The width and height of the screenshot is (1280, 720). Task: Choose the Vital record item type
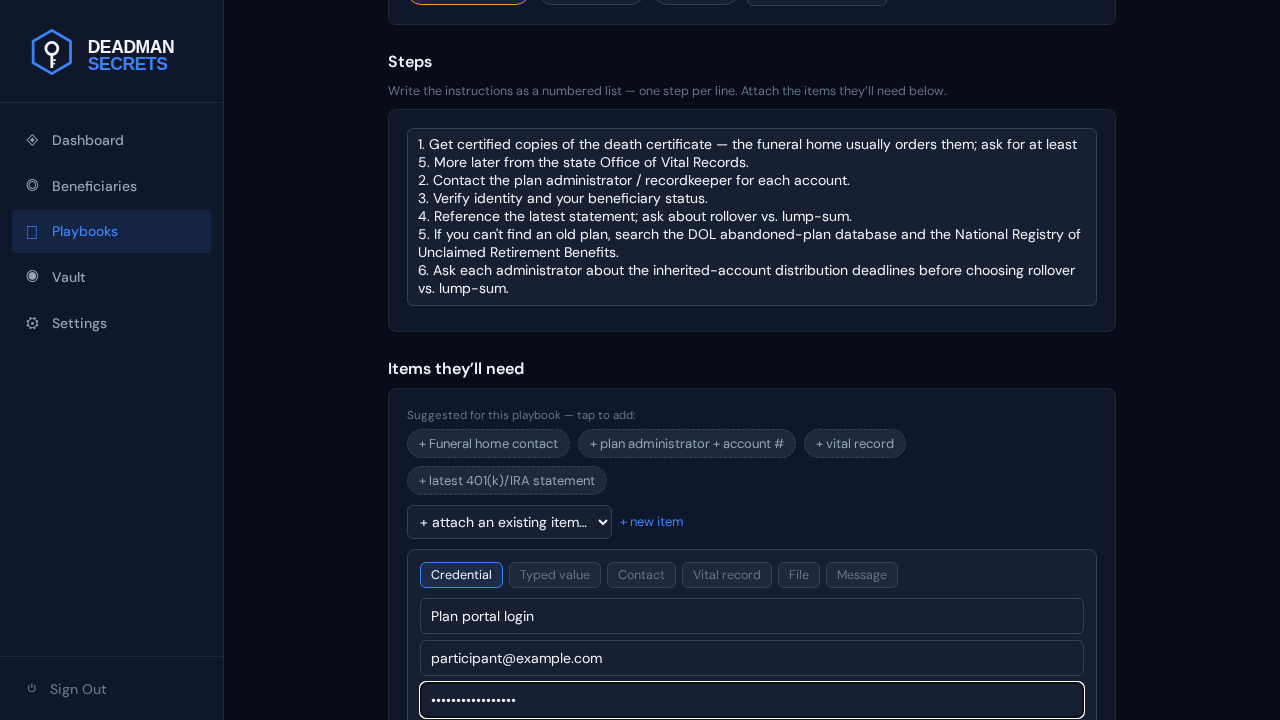(727, 575)
